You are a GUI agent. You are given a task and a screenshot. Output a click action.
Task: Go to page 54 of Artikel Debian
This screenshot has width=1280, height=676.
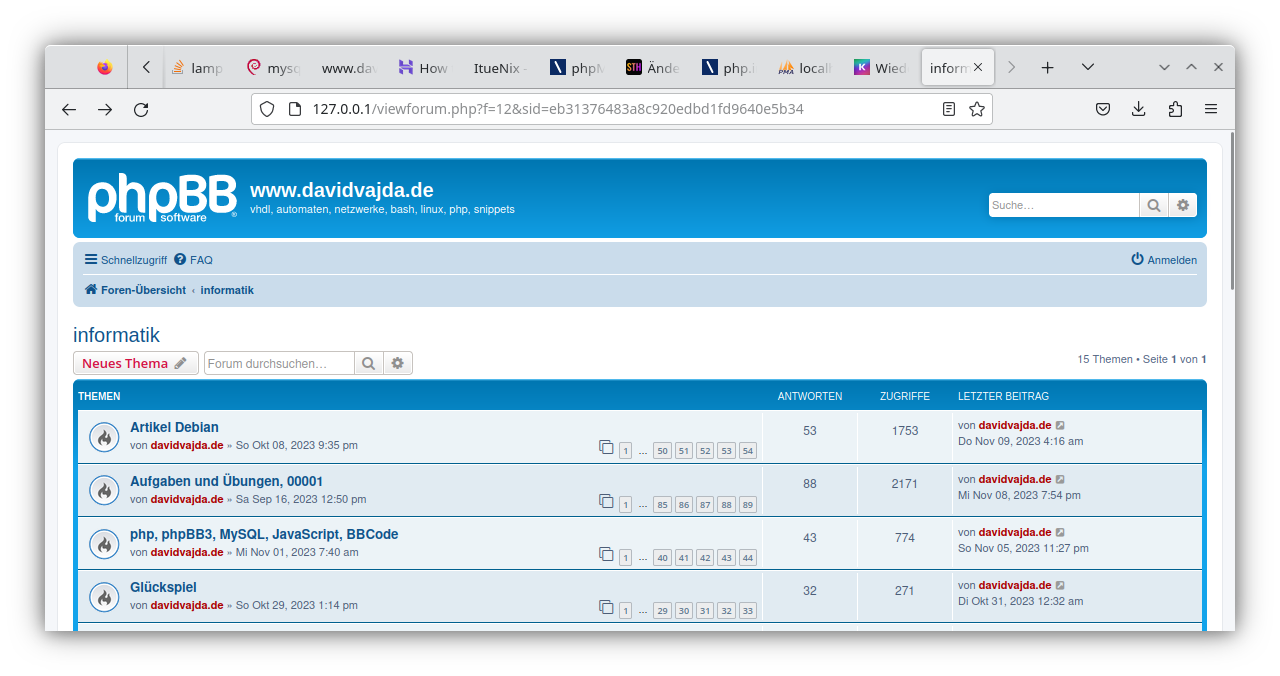748,451
